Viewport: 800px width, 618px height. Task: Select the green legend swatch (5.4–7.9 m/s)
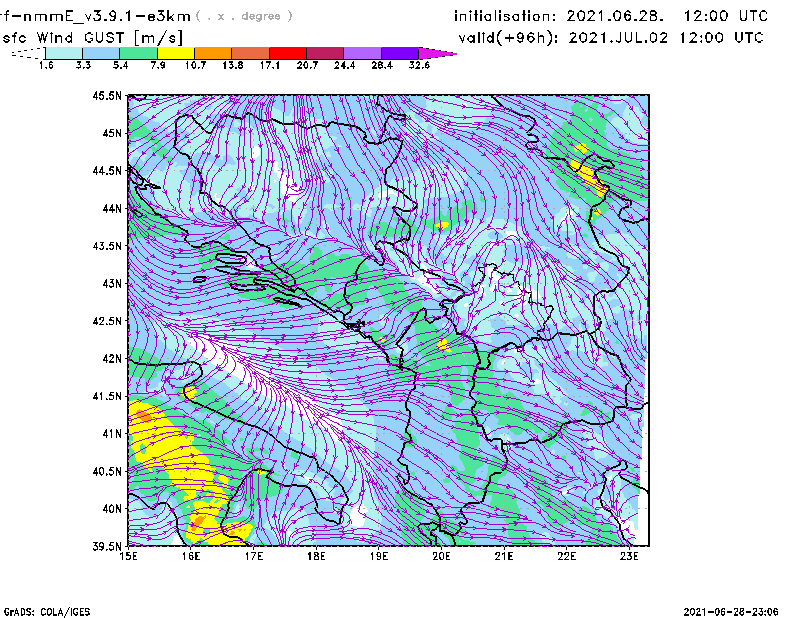139,52
